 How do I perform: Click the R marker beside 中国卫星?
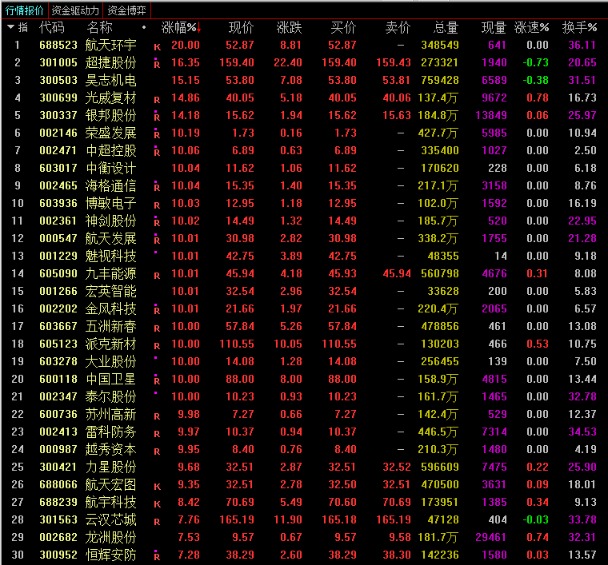tap(157, 380)
